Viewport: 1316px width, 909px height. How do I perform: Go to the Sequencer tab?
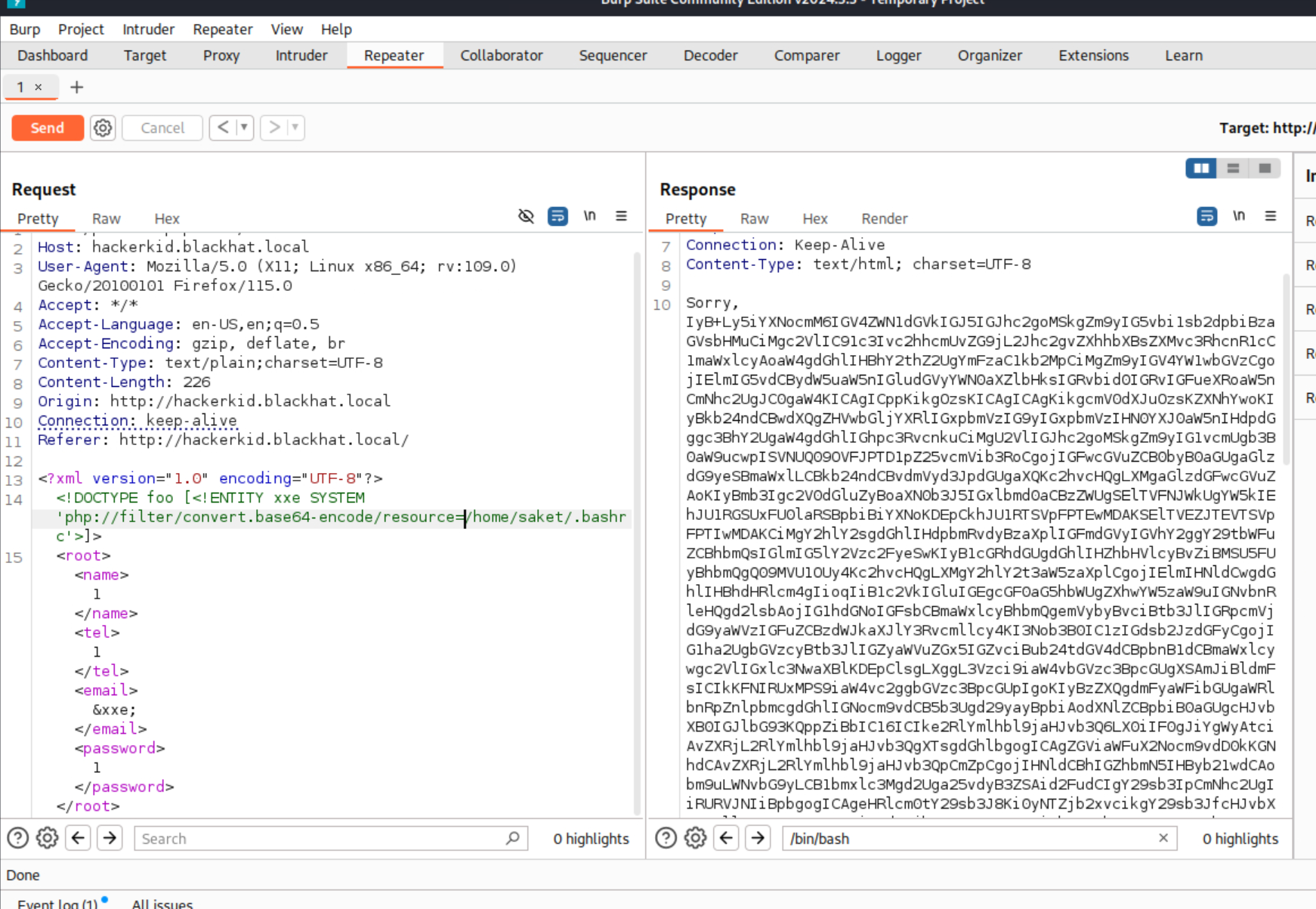pos(613,55)
